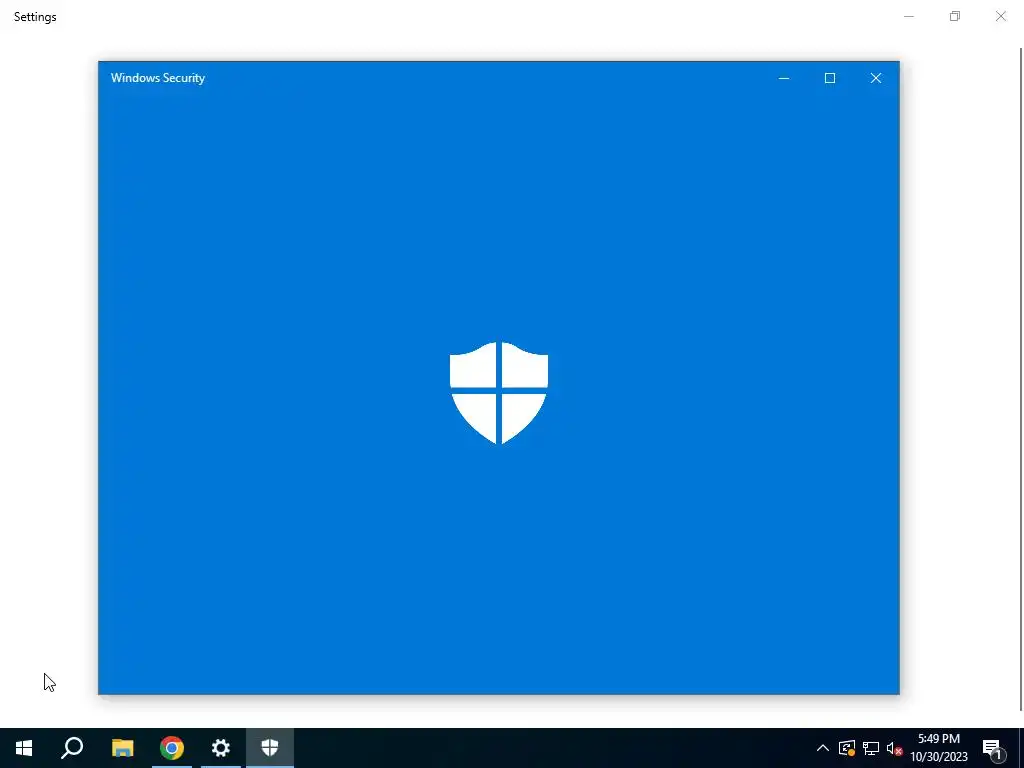
Task: Minimize the Windows Security window
Action: pyautogui.click(x=784, y=78)
